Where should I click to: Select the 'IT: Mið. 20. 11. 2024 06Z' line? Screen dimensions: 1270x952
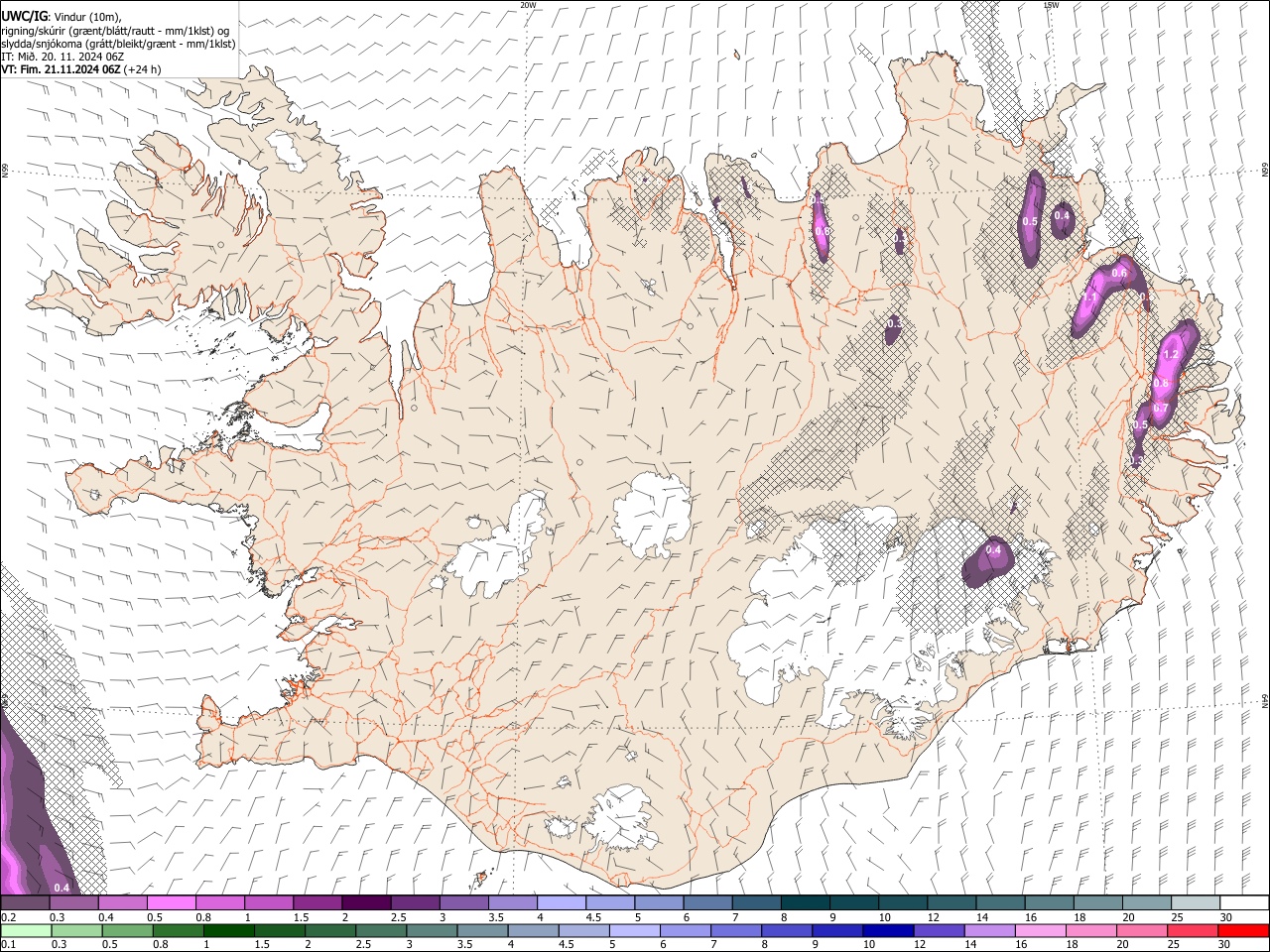(x=63, y=57)
